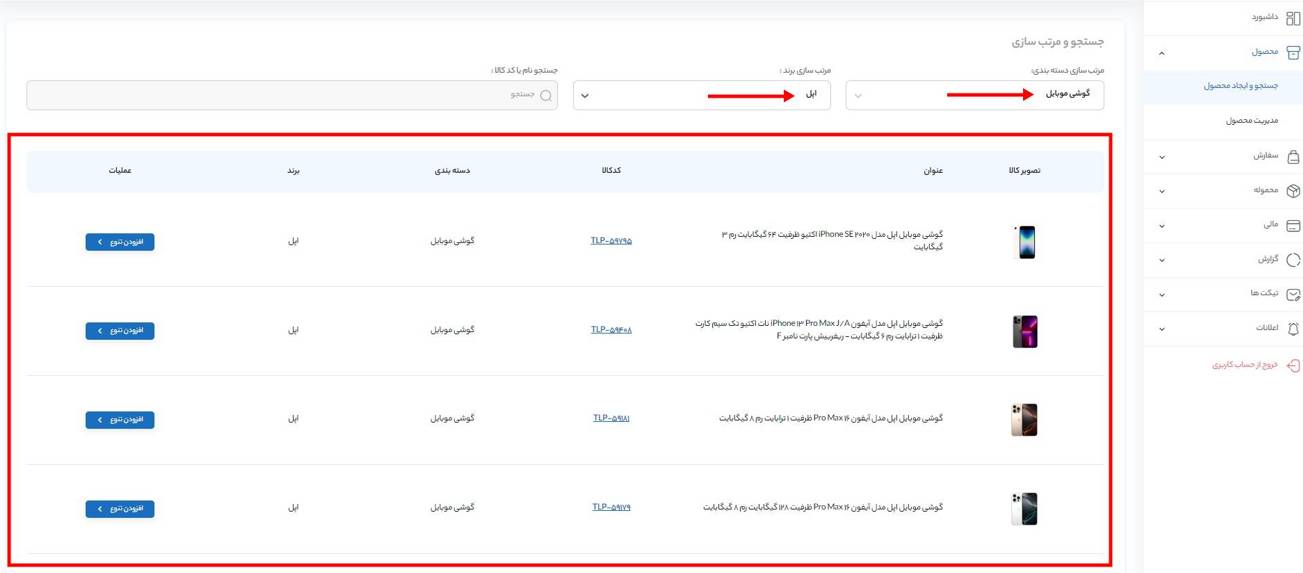Image resolution: width=1303 pixels, height=573 pixels.
Task: Click the دسته بندی column header
Action: point(452,171)
